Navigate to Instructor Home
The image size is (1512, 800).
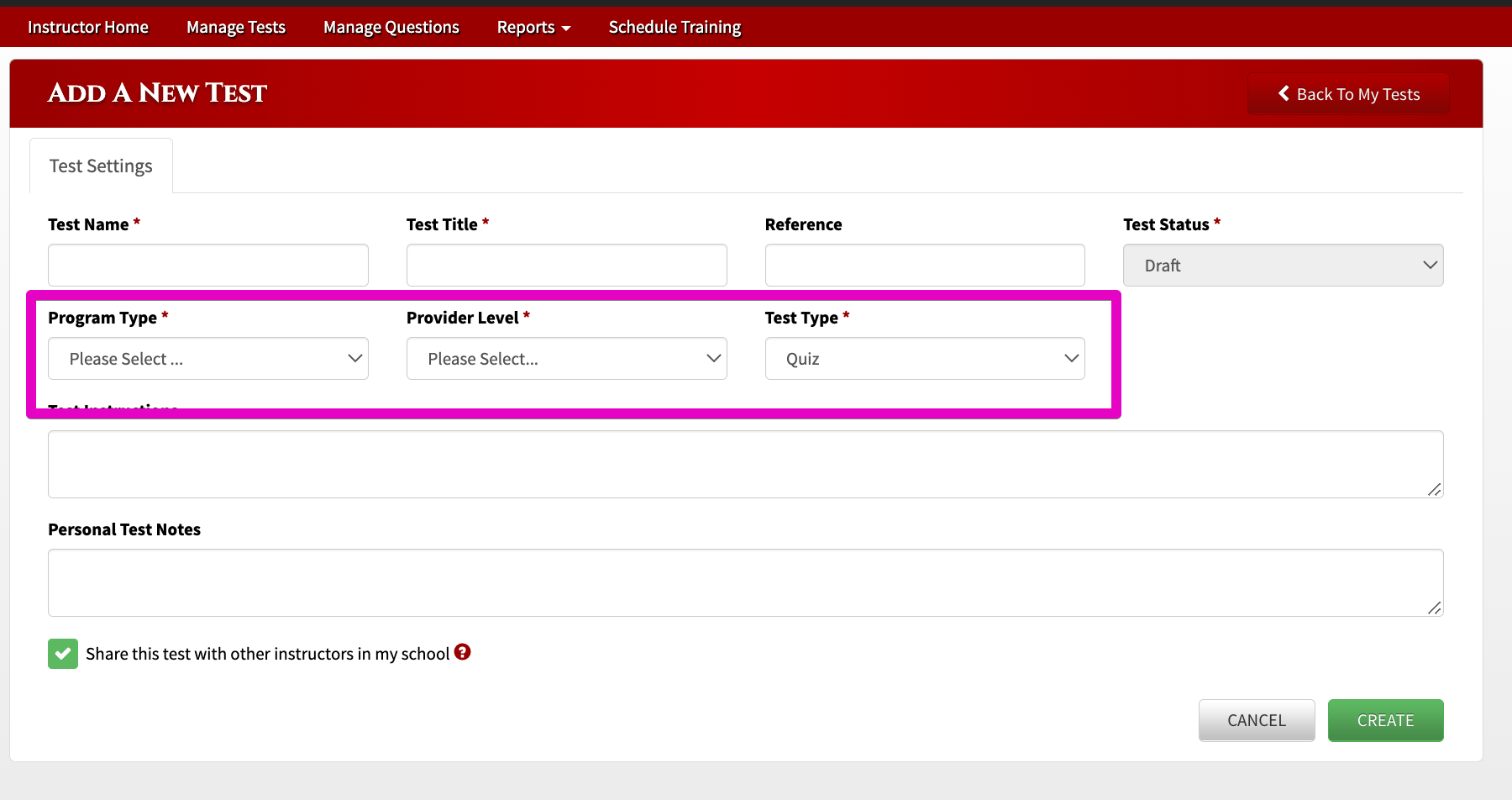[x=87, y=26]
